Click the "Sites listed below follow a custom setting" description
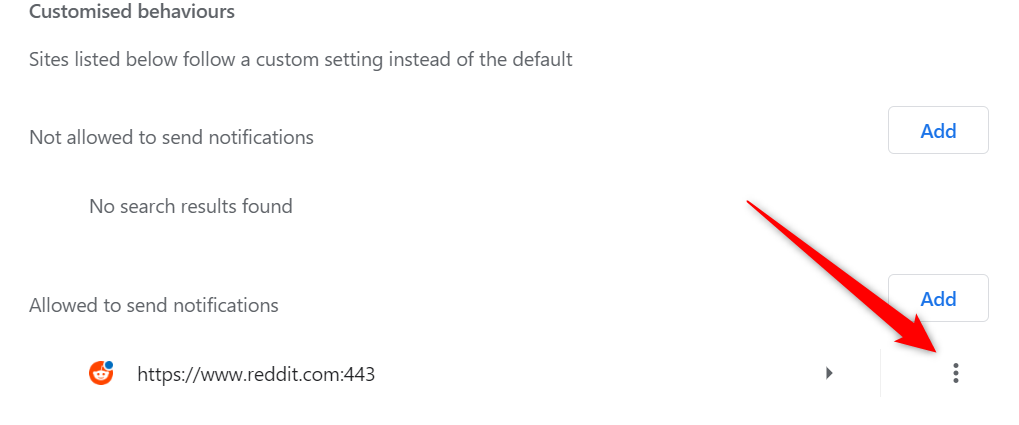The height and width of the screenshot is (425, 1019). tap(300, 59)
